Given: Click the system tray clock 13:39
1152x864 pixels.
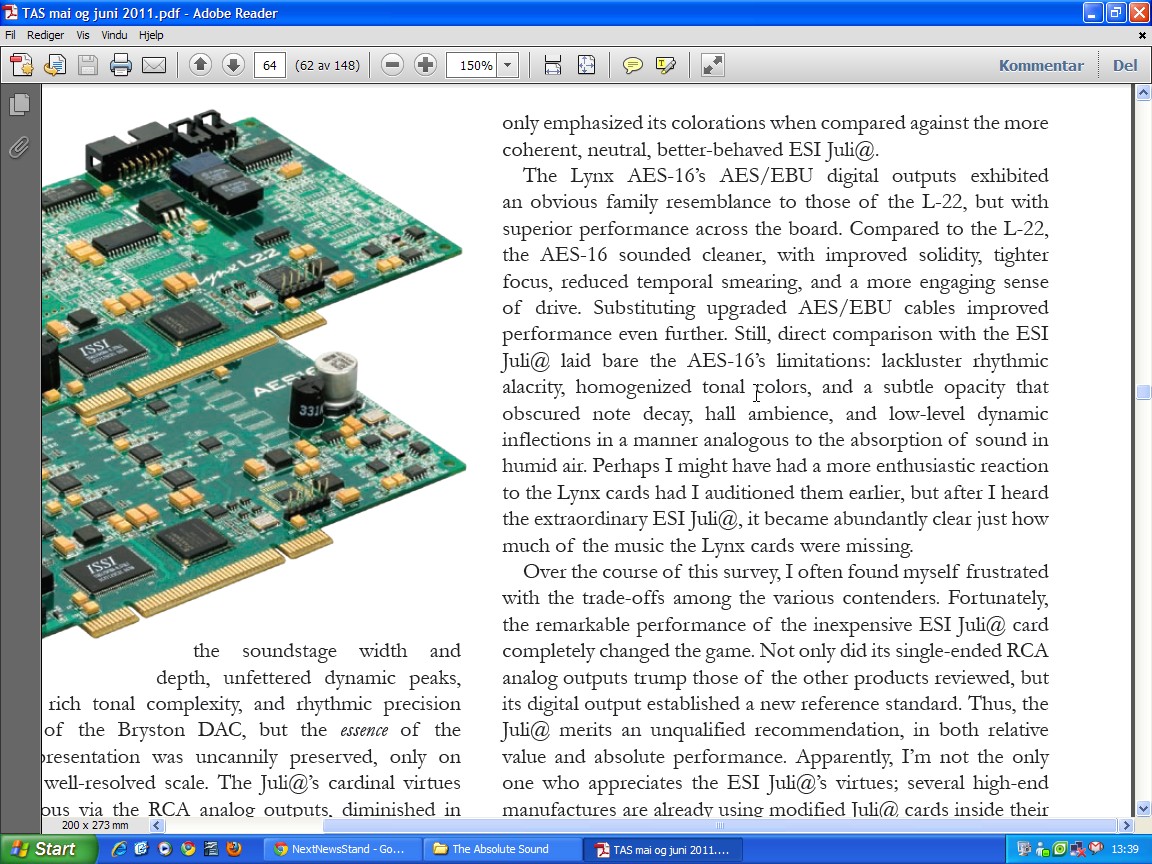Looking at the screenshot, I should [x=1126, y=849].
